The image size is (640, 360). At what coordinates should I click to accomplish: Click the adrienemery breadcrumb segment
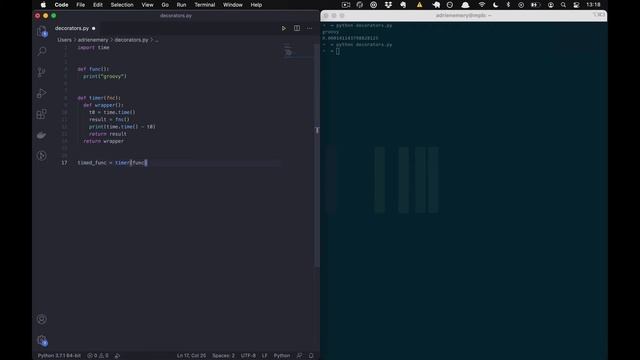(x=93, y=40)
